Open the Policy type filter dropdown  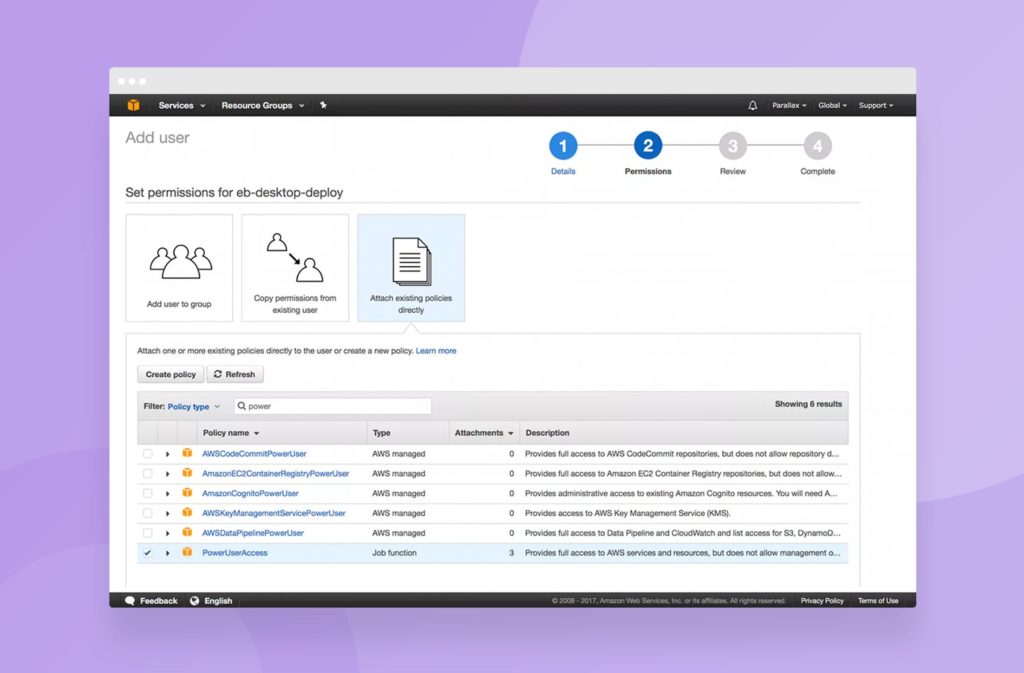click(x=193, y=406)
